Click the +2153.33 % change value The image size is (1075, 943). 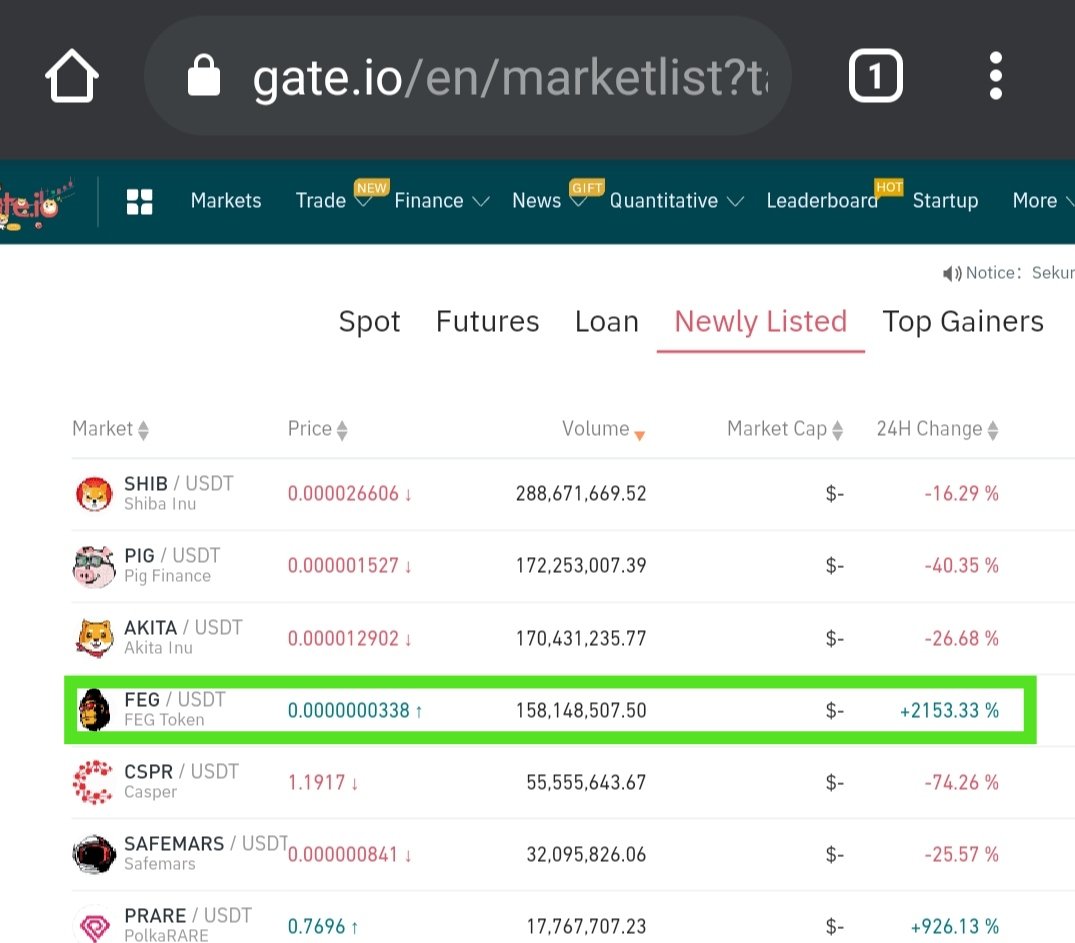click(x=949, y=711)
